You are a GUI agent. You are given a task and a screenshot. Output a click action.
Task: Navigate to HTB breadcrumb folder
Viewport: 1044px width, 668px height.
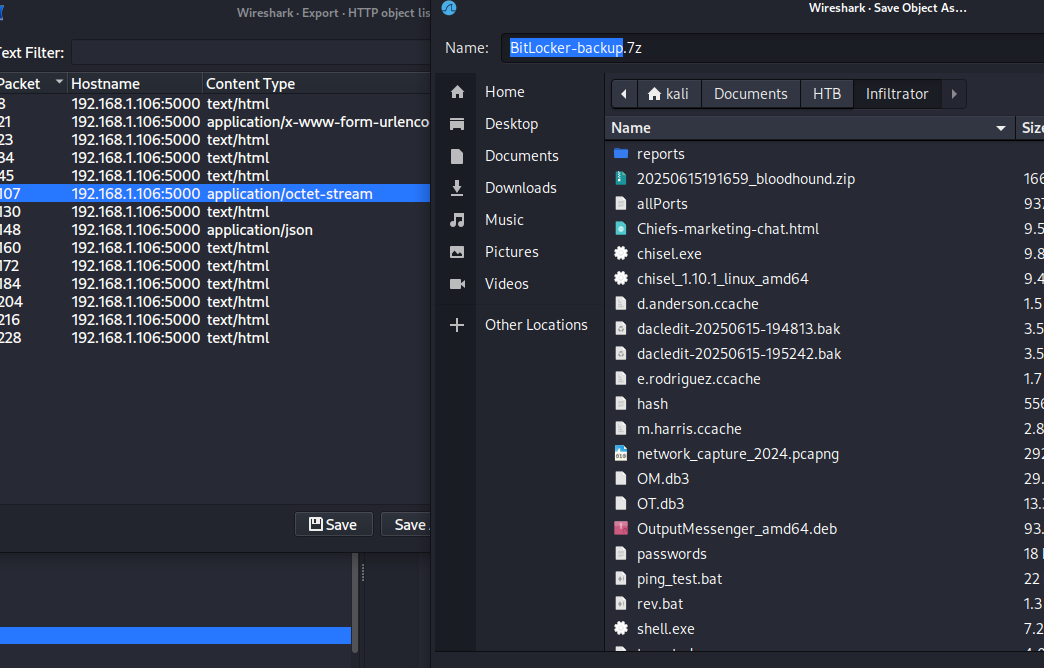pos(827,94)
